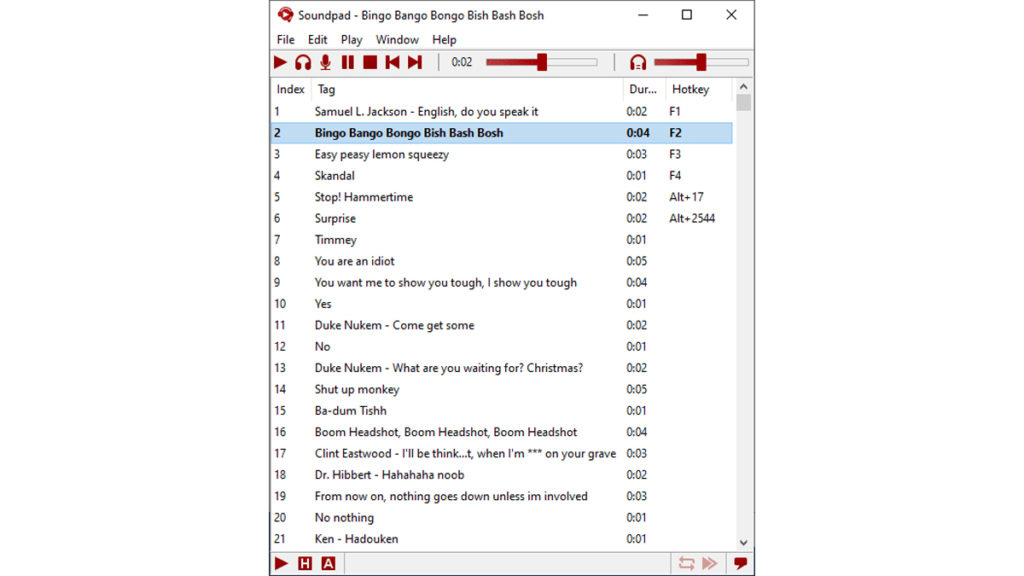Click the scrollbar up arrow
1024x576 pixels.
pos(743,86)
